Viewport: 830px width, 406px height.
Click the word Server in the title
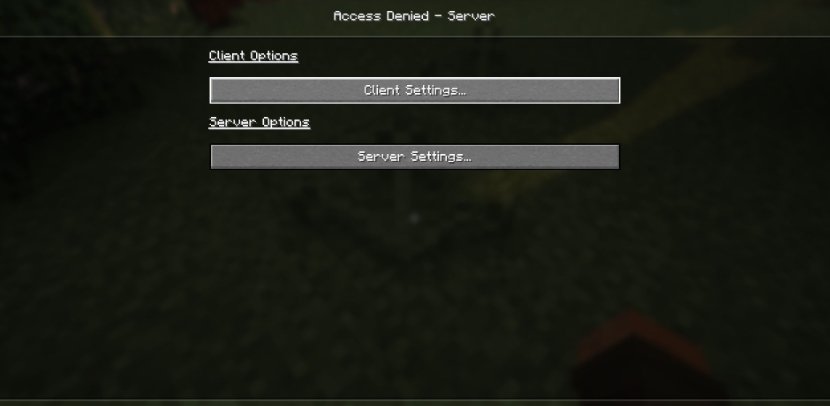pos(471,16)
